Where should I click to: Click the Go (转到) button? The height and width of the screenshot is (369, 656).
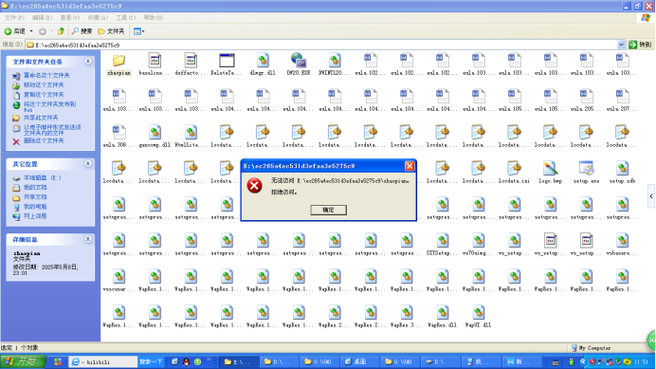click(x=641, y=45)
